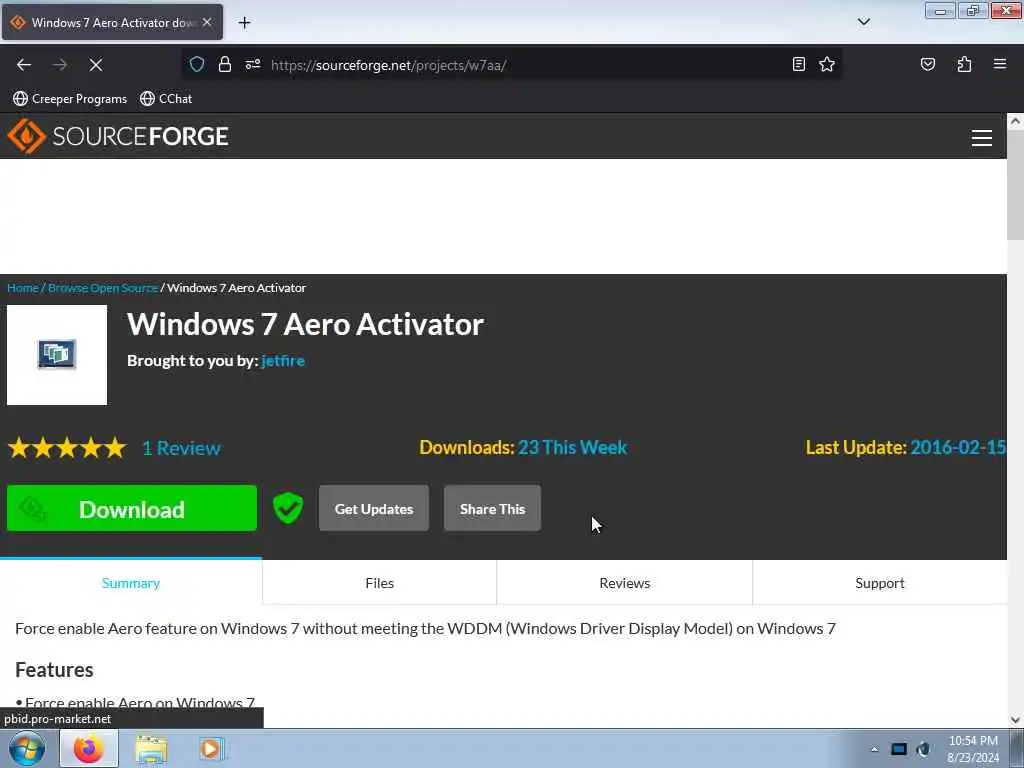Open the Pocket save icon
Viewport: 1024px width, 768px height.
click(x=927, y=64)
